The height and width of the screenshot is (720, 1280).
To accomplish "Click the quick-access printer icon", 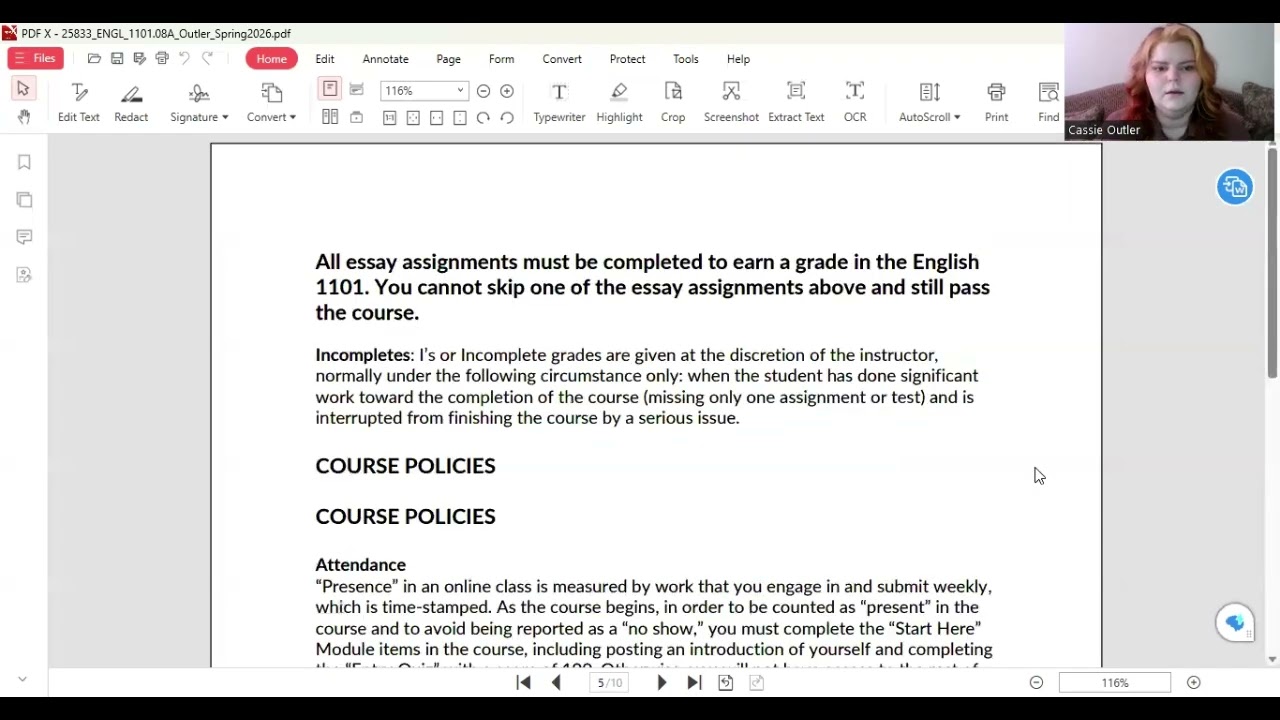I will tap(162, 59).
